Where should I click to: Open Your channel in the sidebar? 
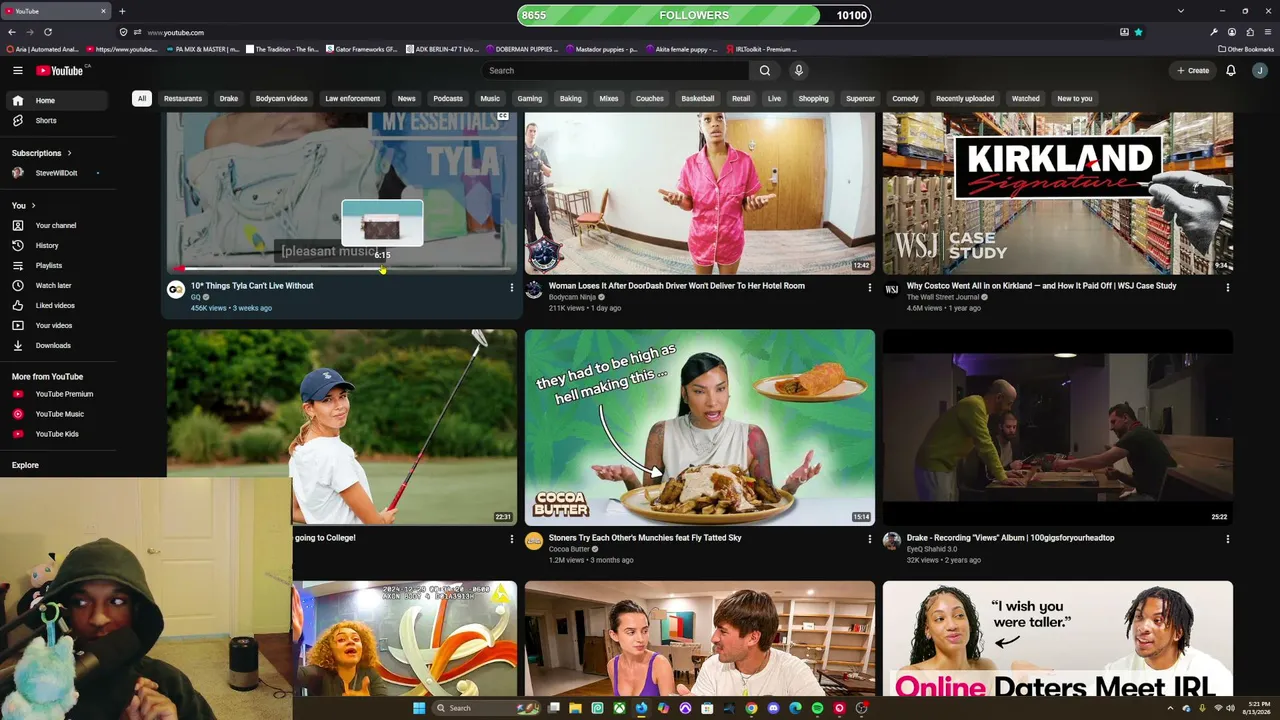point(58,225)
